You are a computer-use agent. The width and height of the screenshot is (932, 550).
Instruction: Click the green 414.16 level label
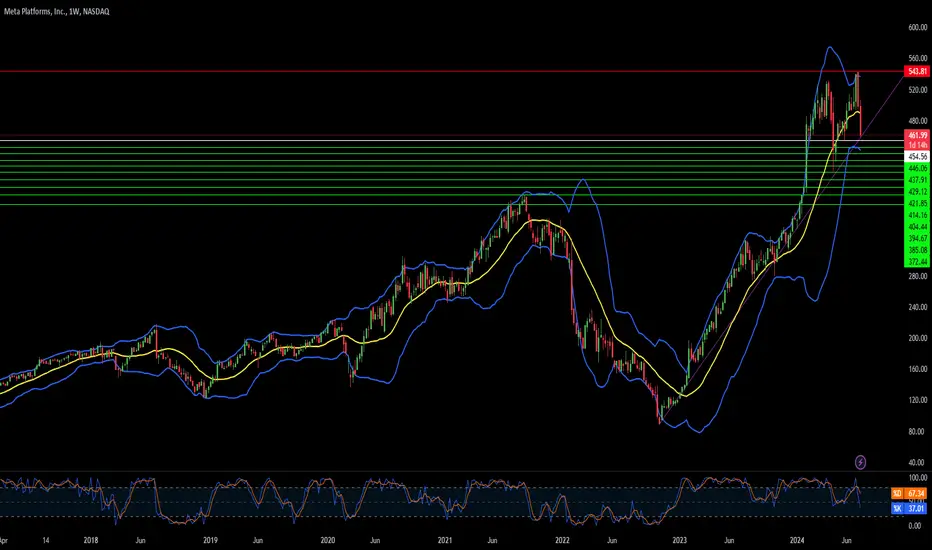[x=917, y=215]
